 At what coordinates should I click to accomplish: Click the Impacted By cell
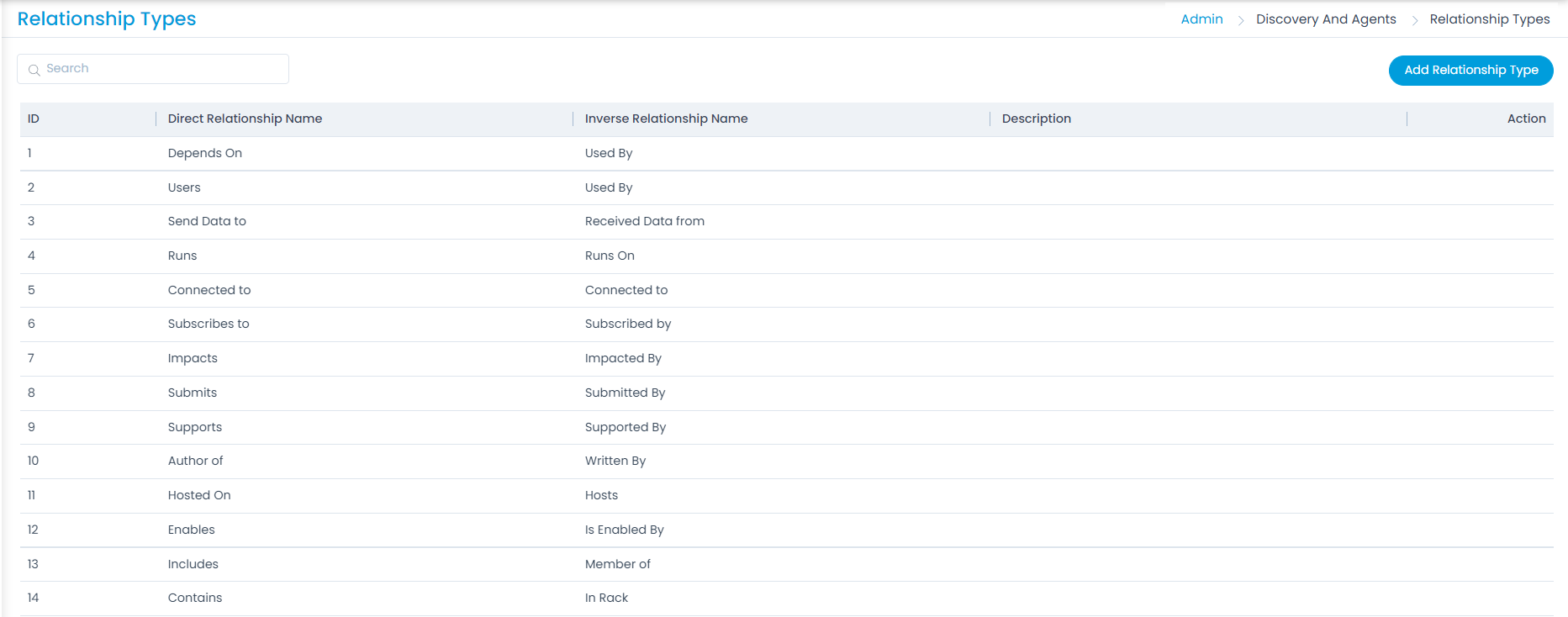click(623, 358)
